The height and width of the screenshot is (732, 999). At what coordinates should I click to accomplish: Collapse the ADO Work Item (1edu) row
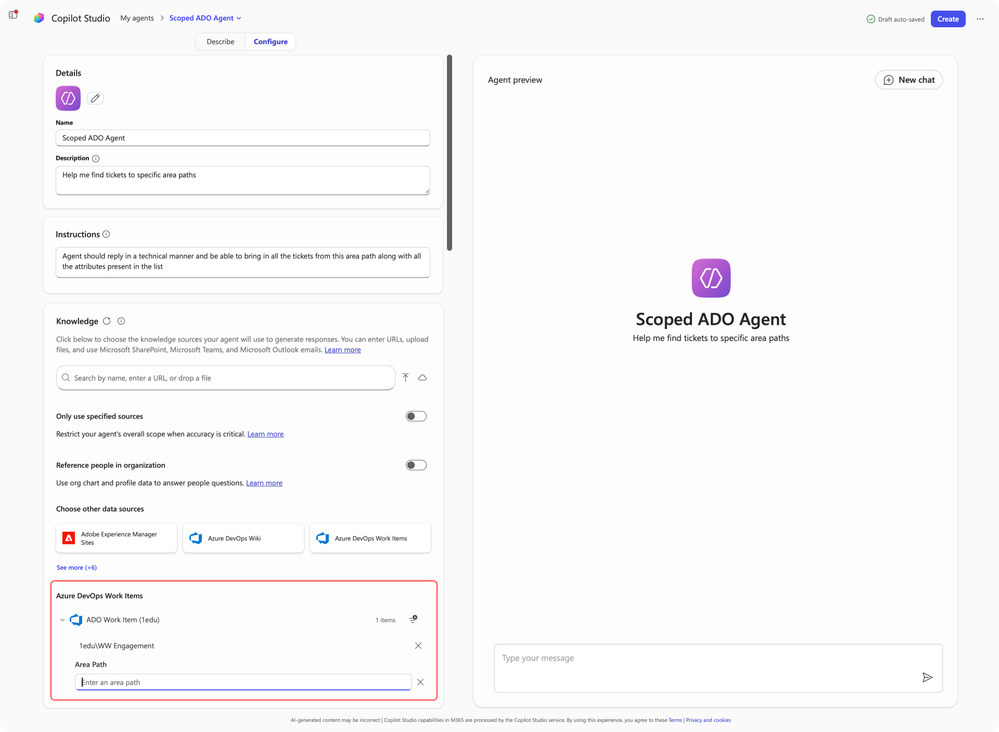62,620
